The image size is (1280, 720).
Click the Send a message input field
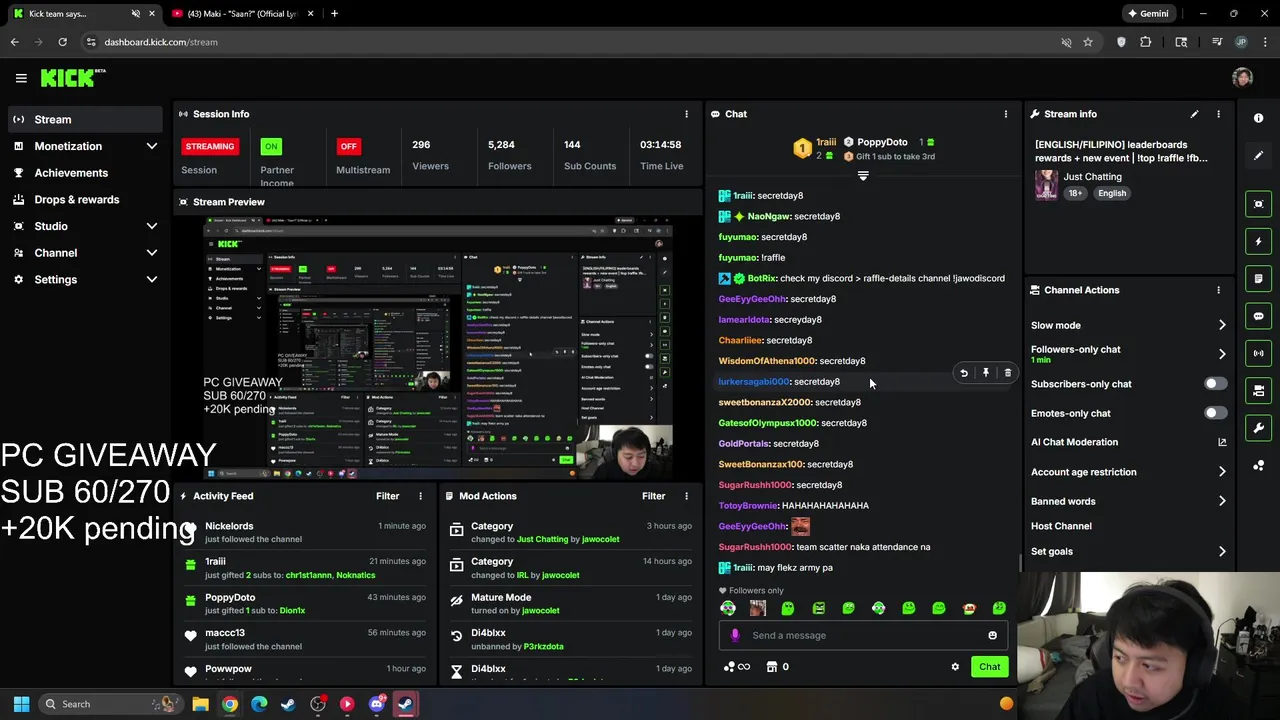(x=862, y=635)
